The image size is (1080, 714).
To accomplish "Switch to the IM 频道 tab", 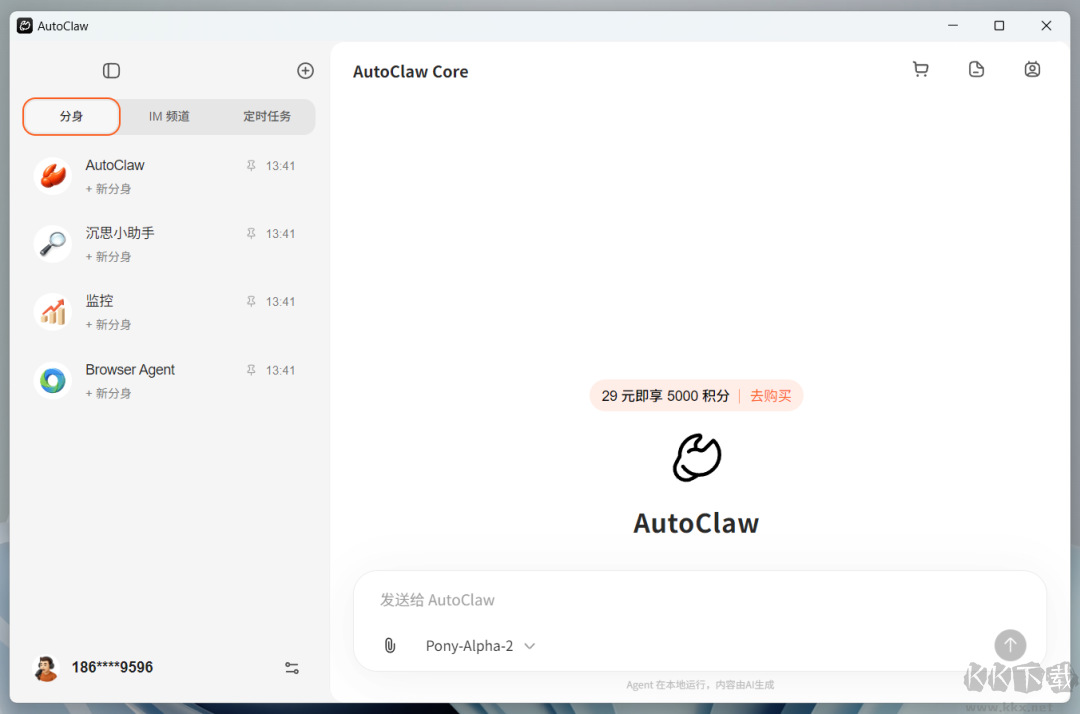I will click(x=167, y=116).
